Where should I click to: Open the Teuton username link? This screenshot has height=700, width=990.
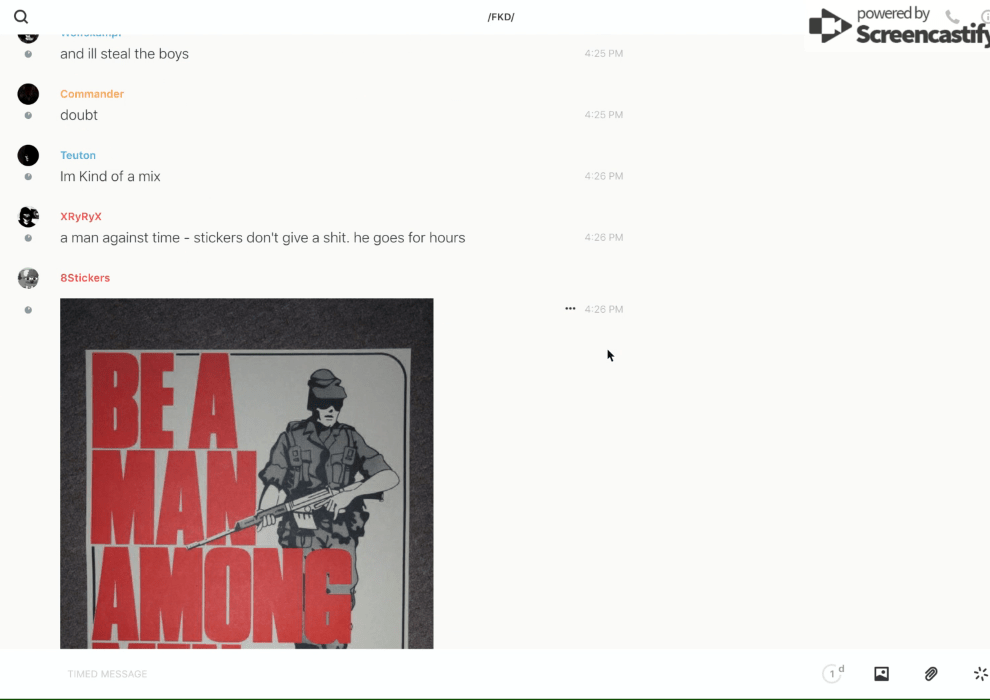tap(78, 155)
